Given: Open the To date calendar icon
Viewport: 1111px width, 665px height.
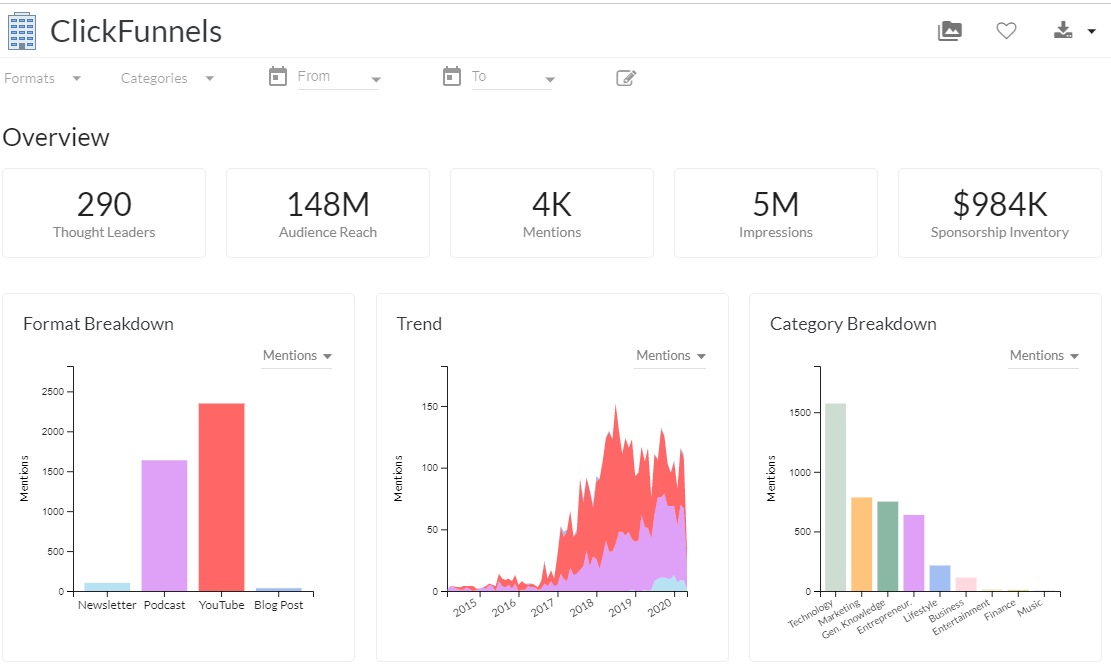Looking at the screenshot, I should (451, 76).
